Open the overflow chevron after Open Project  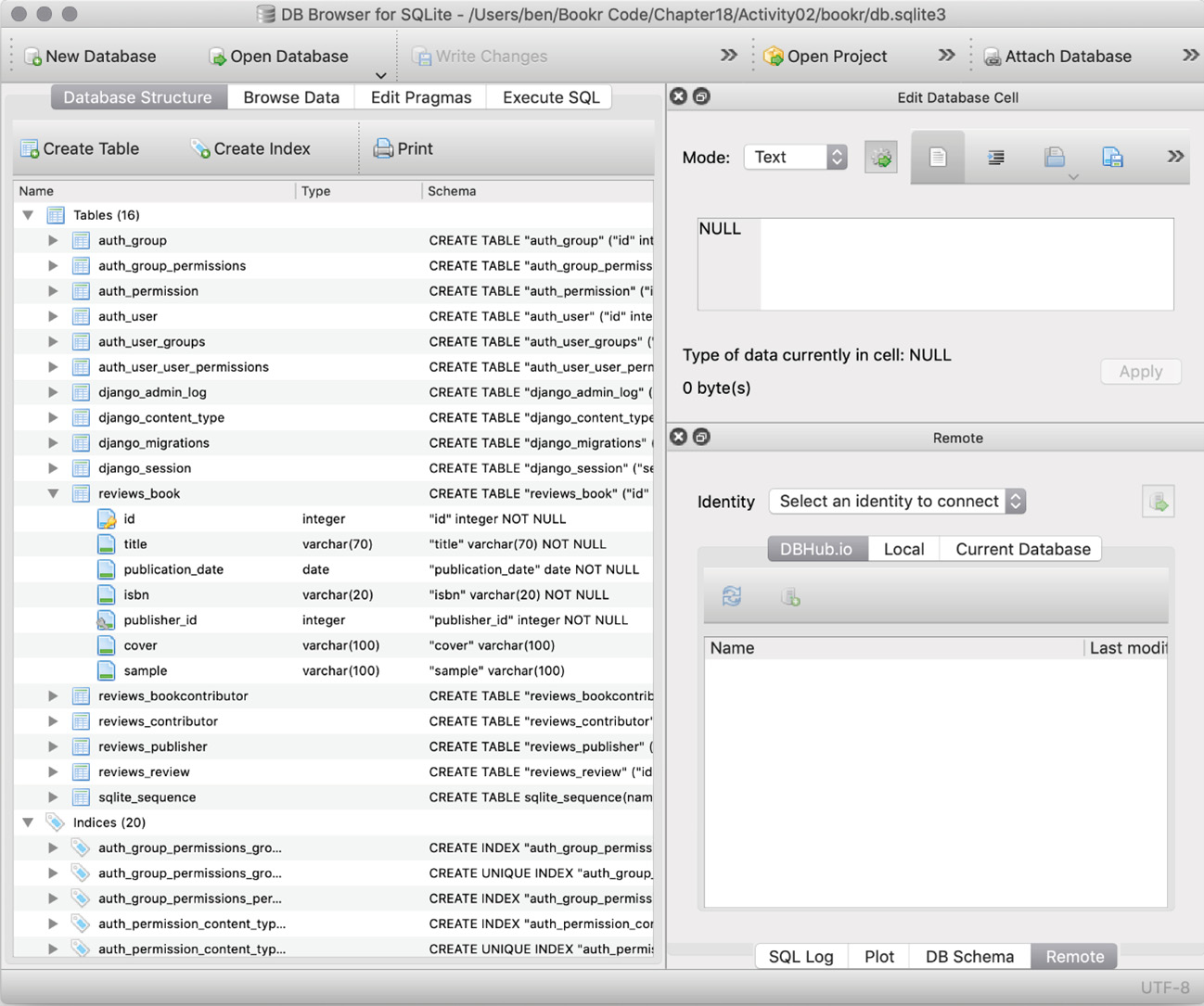click(x=946, y=56)
